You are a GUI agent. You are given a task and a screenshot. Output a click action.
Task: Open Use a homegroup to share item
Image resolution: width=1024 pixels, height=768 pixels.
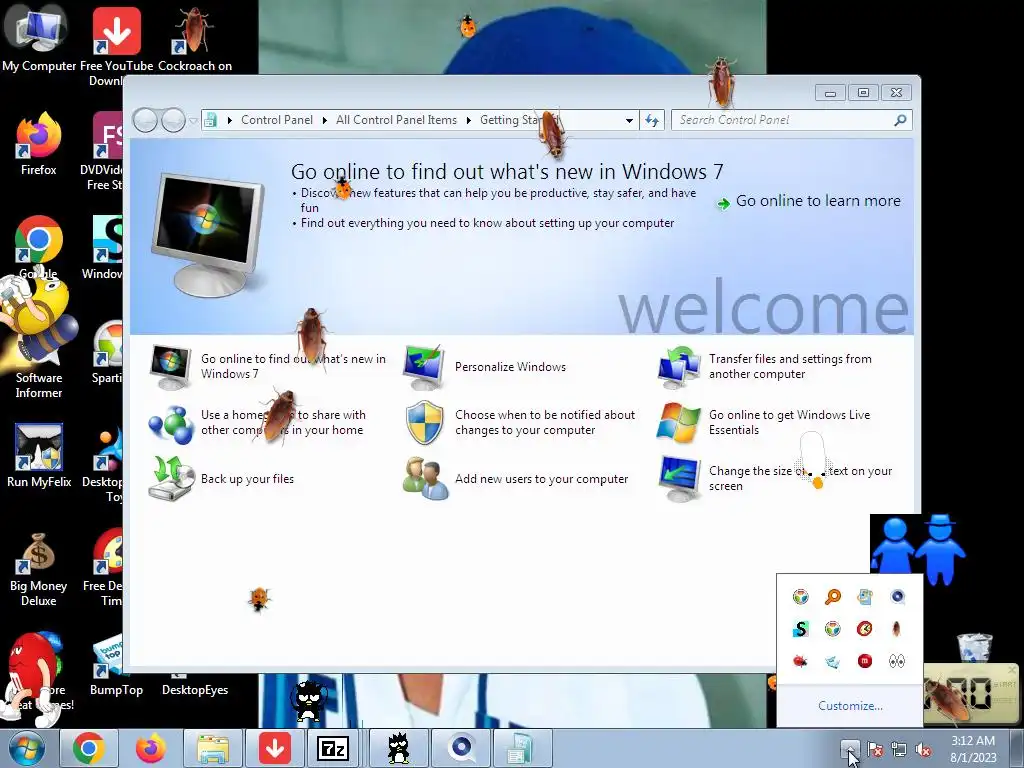pos(256,423)
